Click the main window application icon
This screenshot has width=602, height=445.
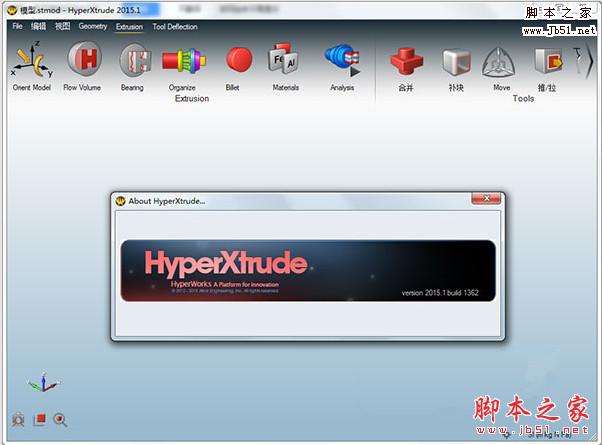12,10
